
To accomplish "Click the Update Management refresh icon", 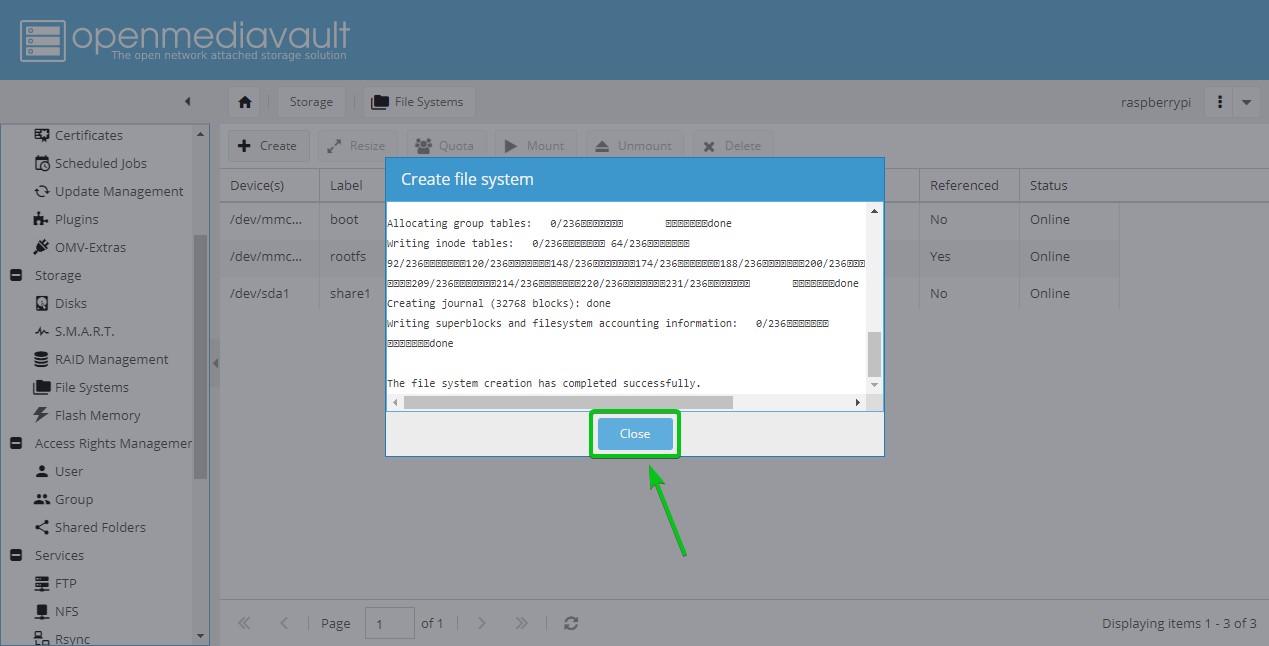I will (42, 191).
